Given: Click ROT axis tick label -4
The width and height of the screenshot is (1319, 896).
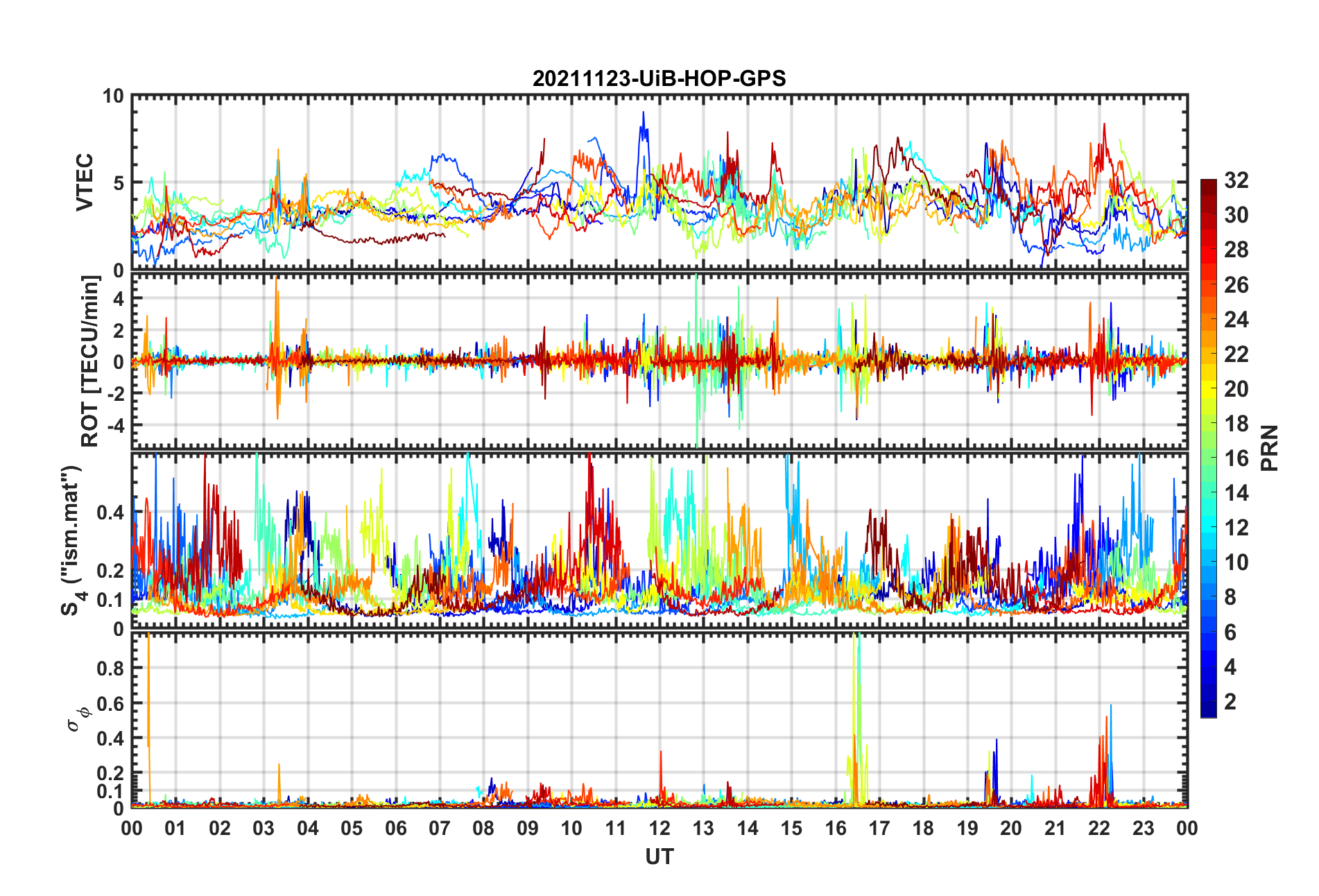Looking at the screenshot, I should pyautogui.click(x=116, y=424).
